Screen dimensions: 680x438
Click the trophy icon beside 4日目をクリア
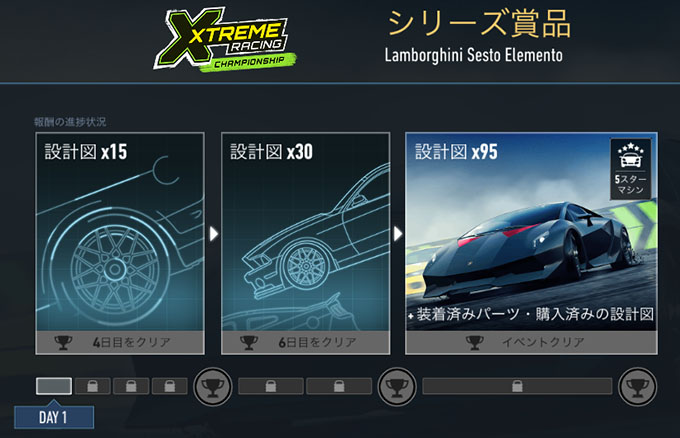coord(63,343)
